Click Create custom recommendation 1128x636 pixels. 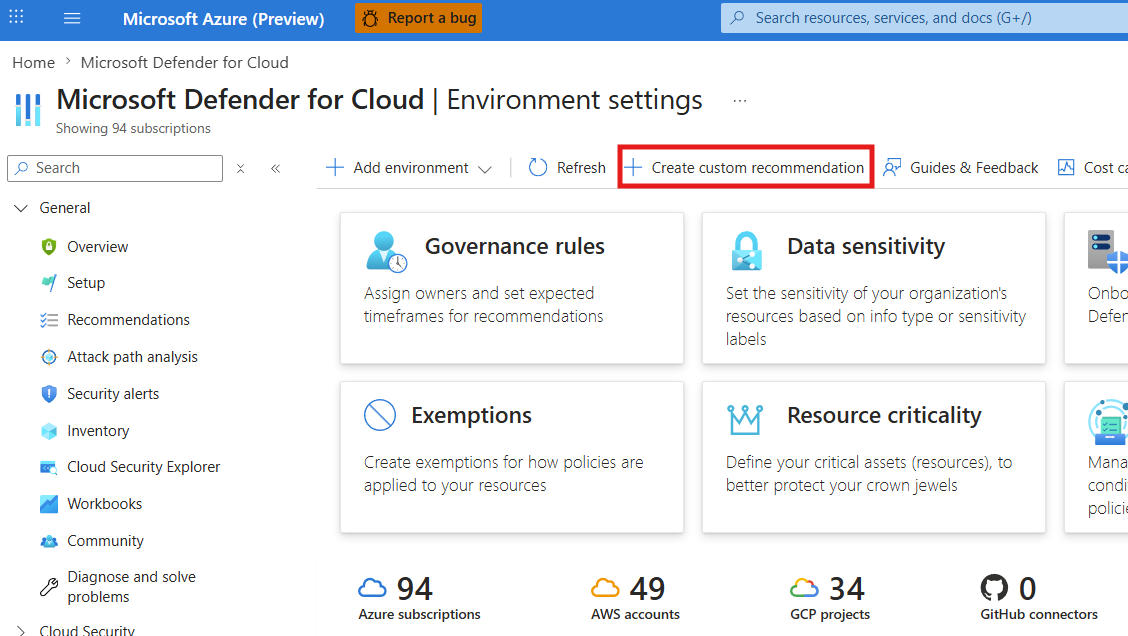click(x=745, y=168)
